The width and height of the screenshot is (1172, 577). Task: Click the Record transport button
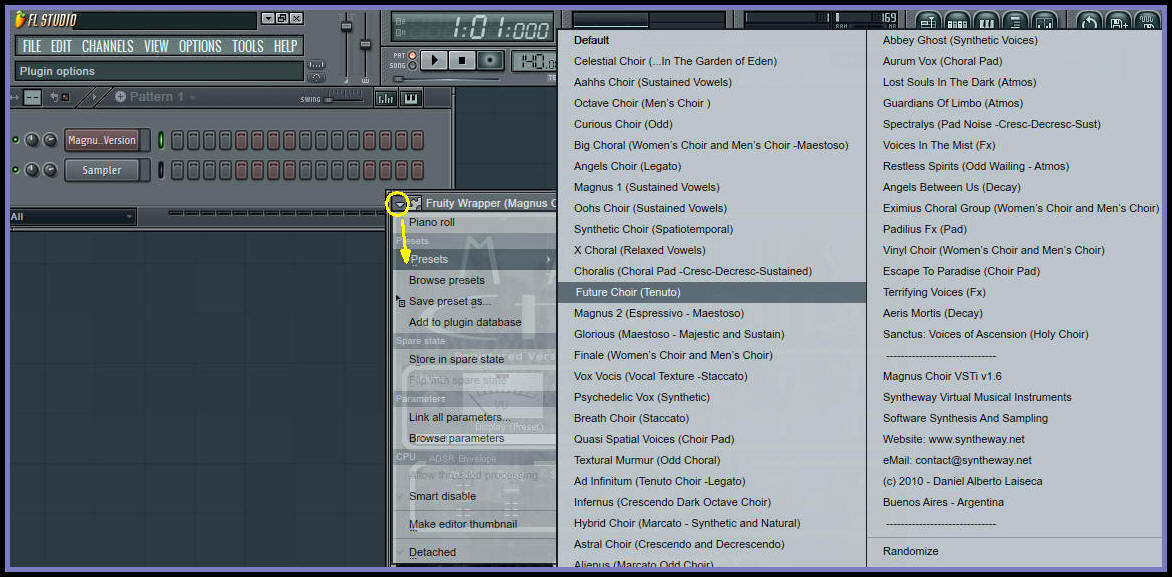[x=490, y=60]
